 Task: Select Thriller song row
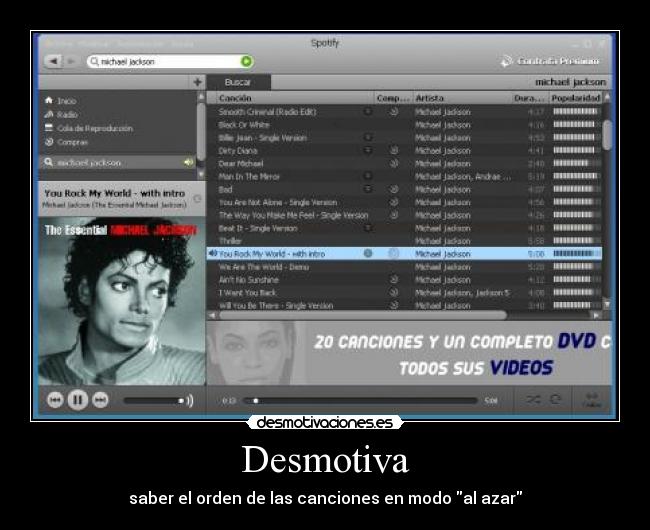[404, 241]
